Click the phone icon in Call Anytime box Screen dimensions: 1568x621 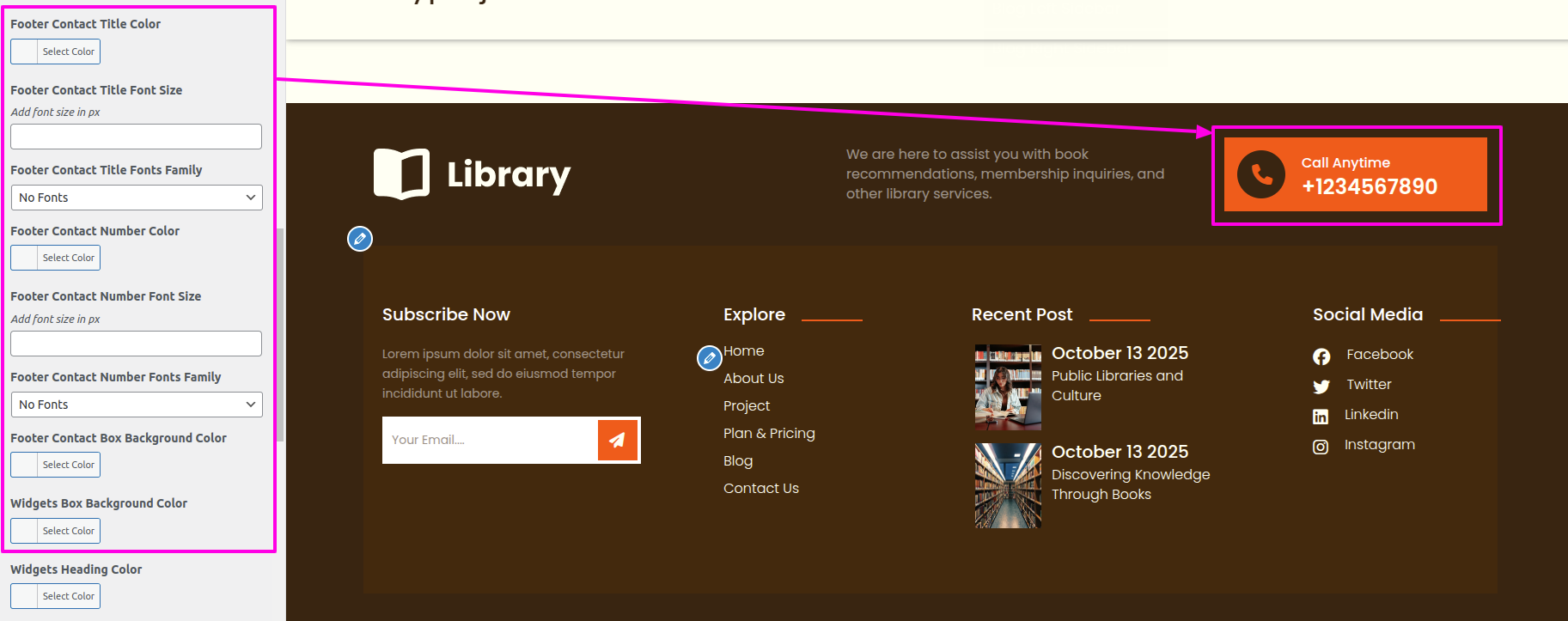(1260, 174)
